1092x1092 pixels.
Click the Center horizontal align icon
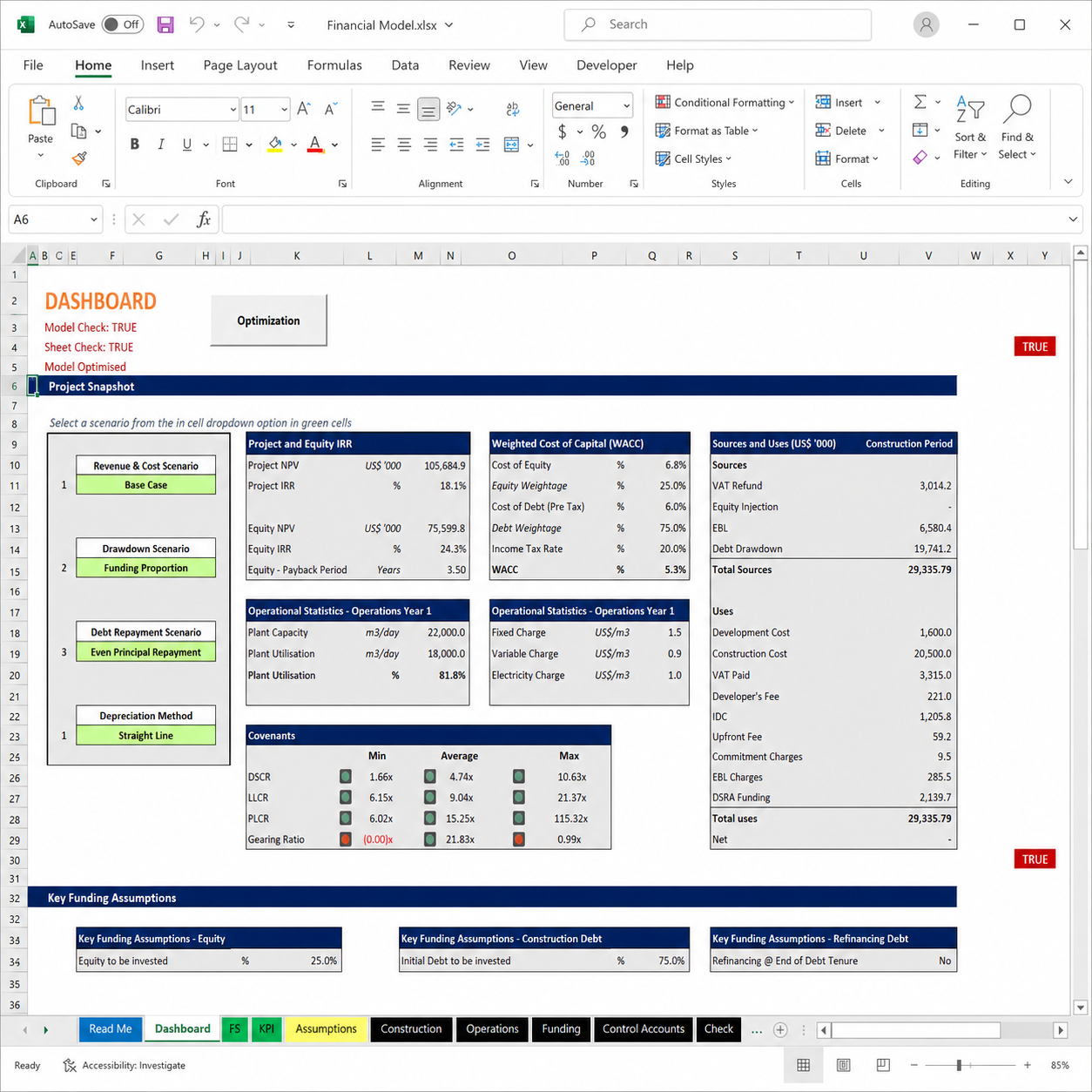point(404,145)
